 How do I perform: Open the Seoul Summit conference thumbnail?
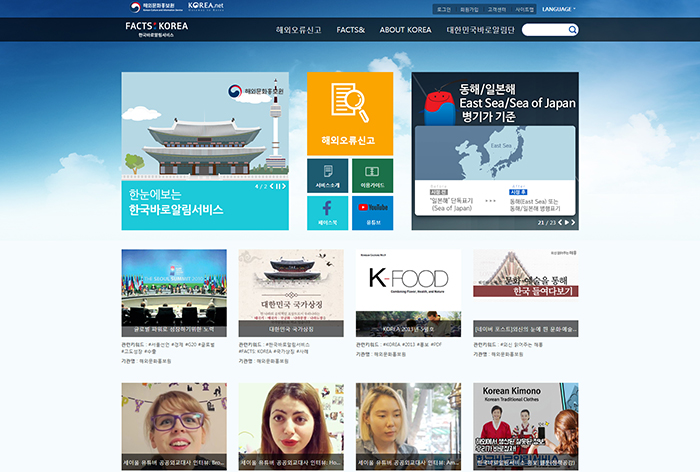[174, 293]
